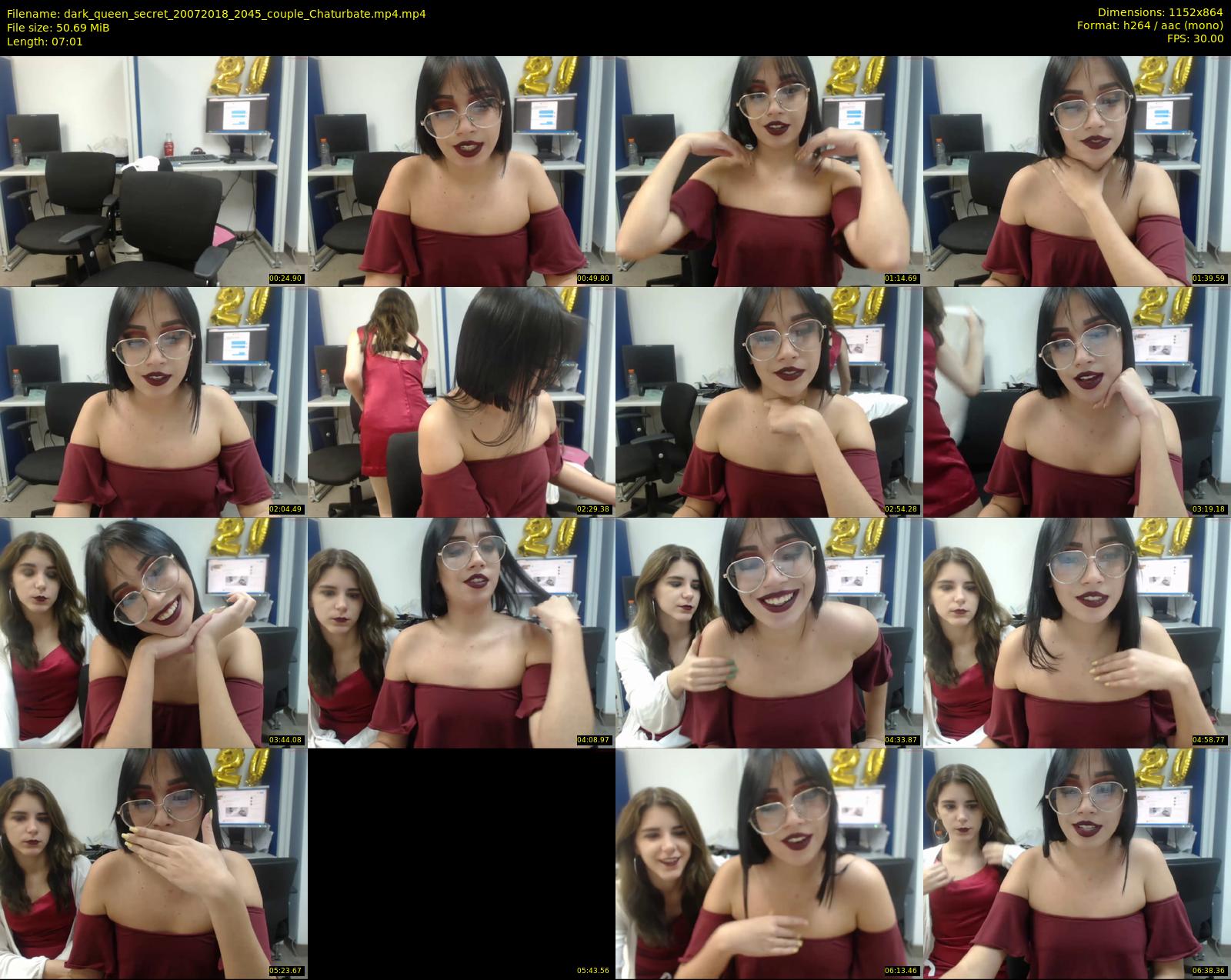Select the thumbnail marked 01:14.69

coord(769,171)
